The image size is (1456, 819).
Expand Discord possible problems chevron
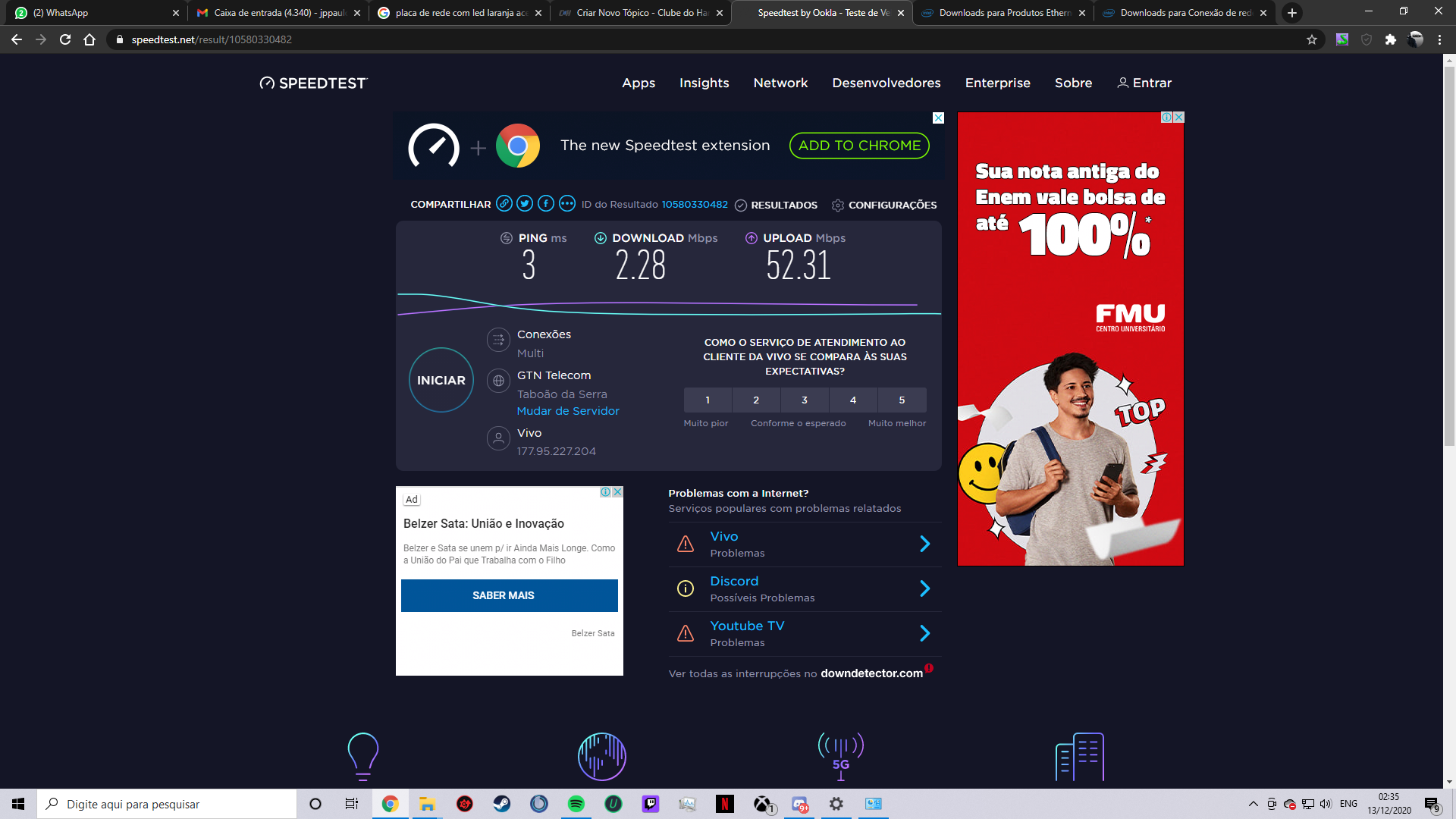924,588
